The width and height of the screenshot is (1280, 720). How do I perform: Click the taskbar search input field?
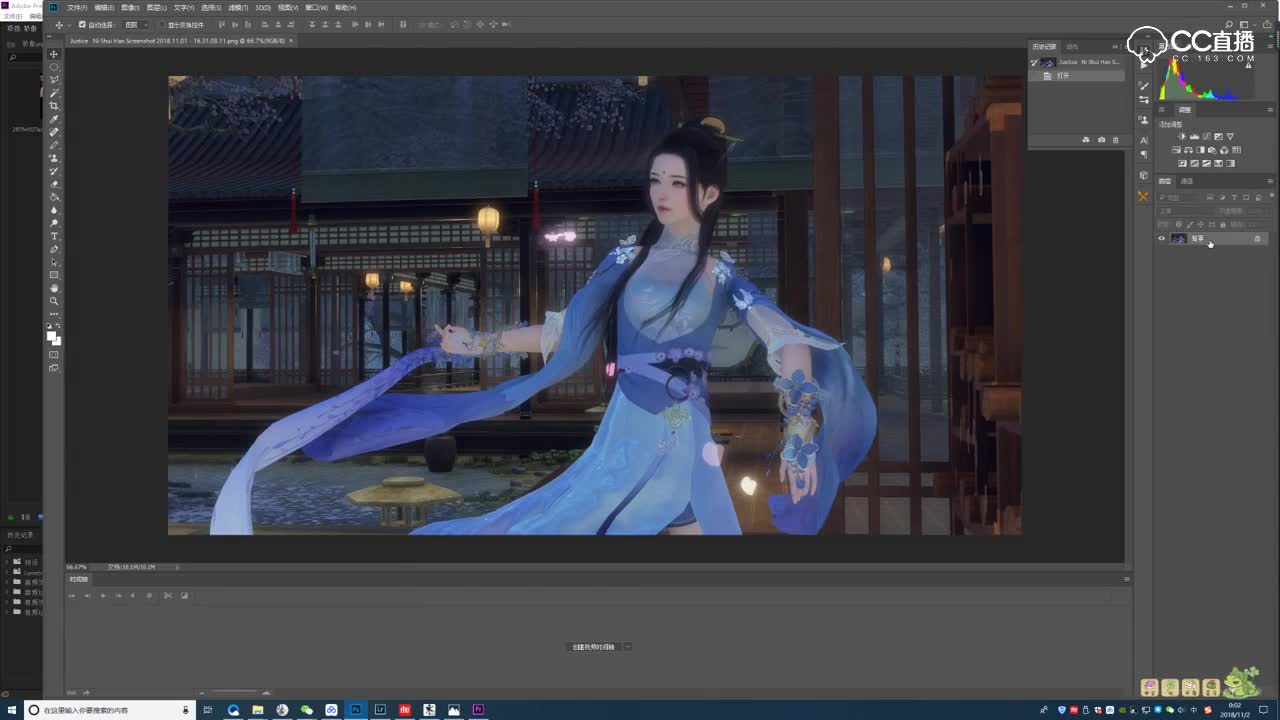[108, 710]
